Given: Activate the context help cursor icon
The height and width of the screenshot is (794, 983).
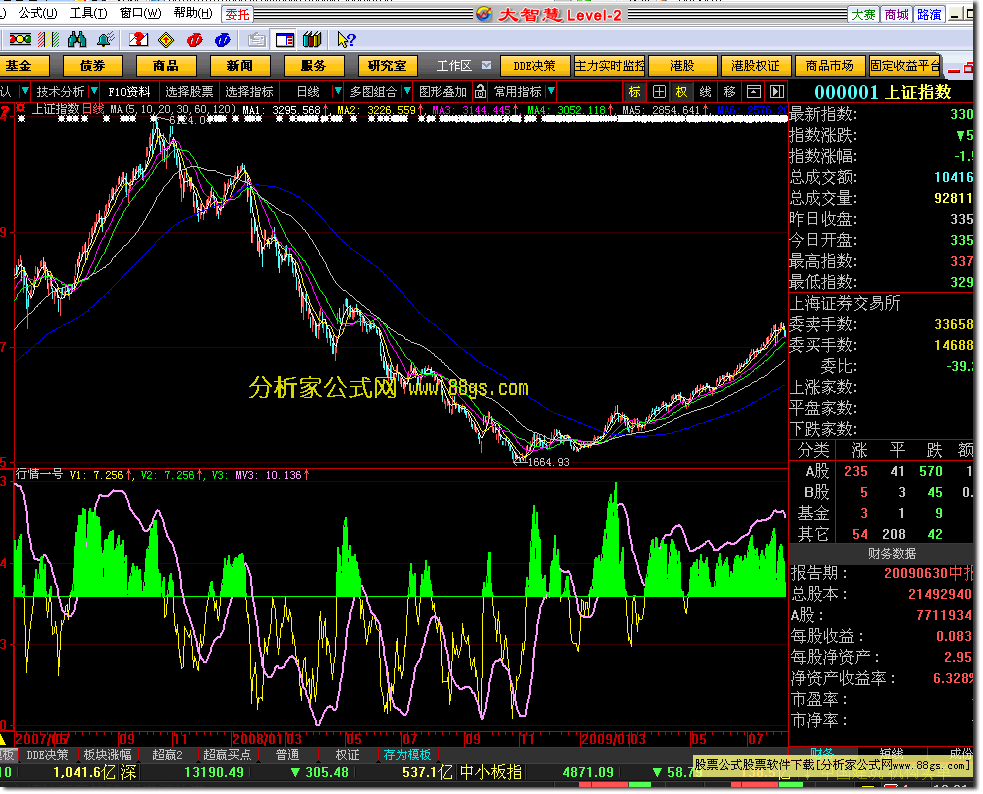Looking at the screenshot, I should (x=346, y=40).
